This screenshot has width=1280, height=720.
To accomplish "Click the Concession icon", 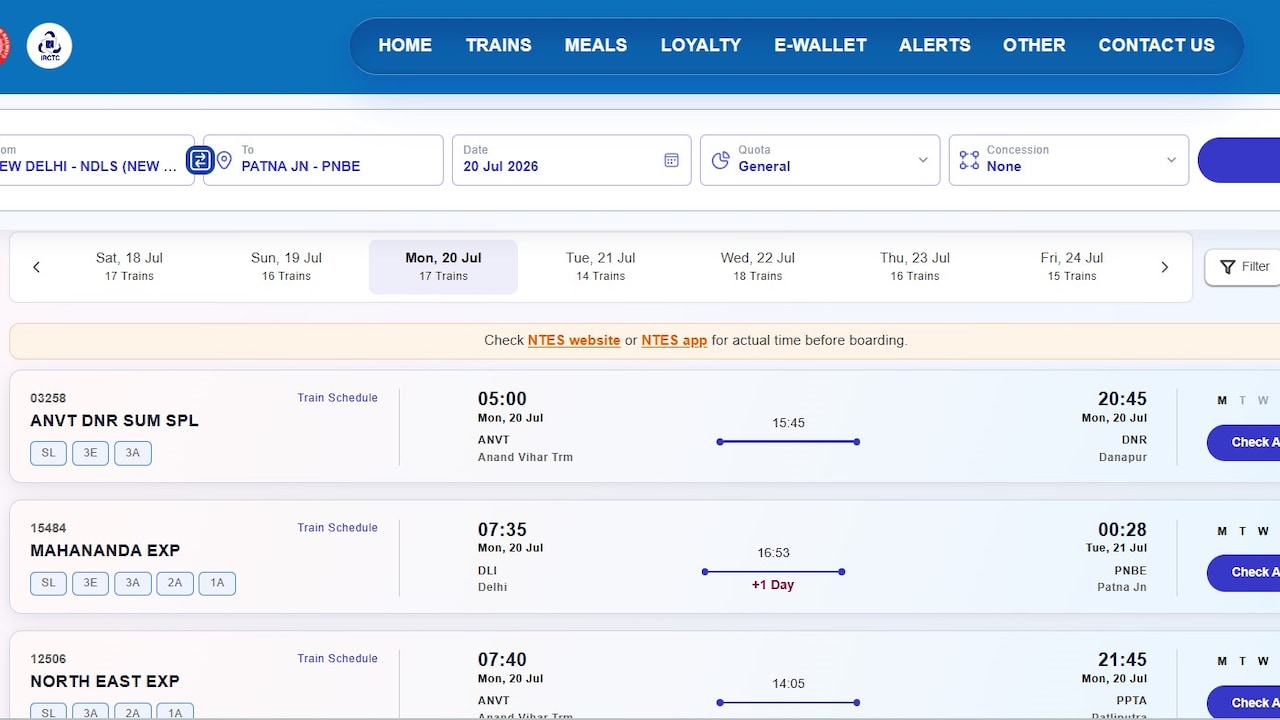I will coord(969,160).
